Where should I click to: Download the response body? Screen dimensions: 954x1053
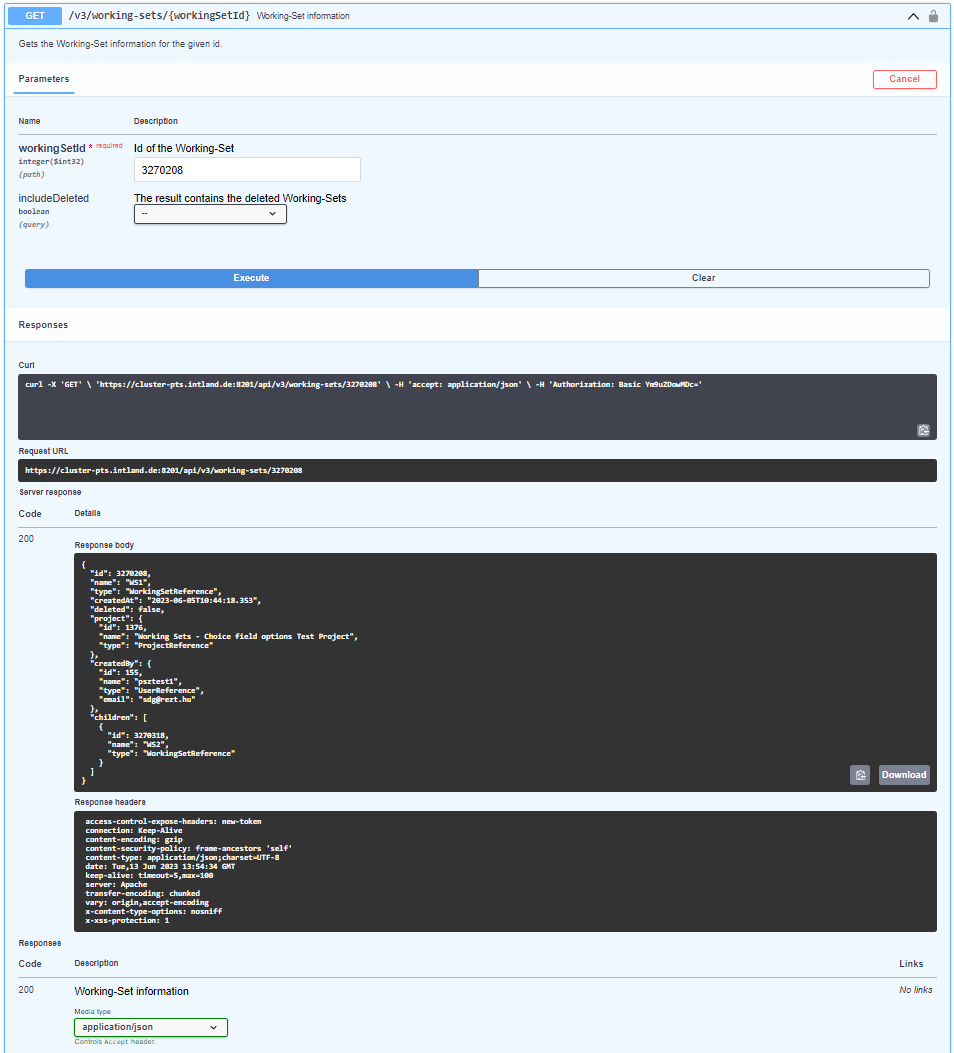[x=904, y=775]
